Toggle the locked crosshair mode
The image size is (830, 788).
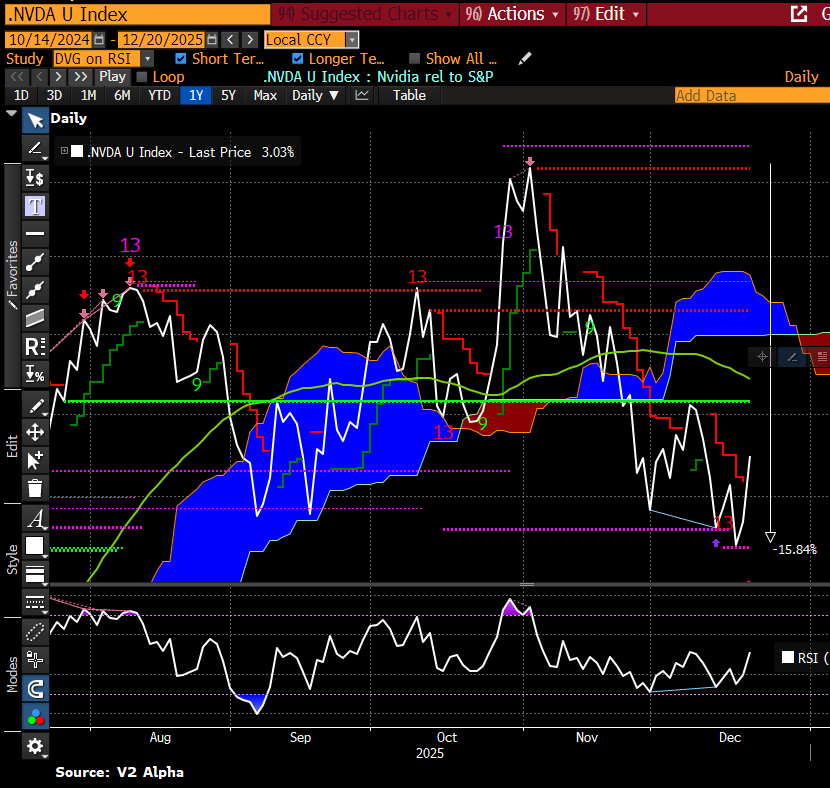[35, 659]
